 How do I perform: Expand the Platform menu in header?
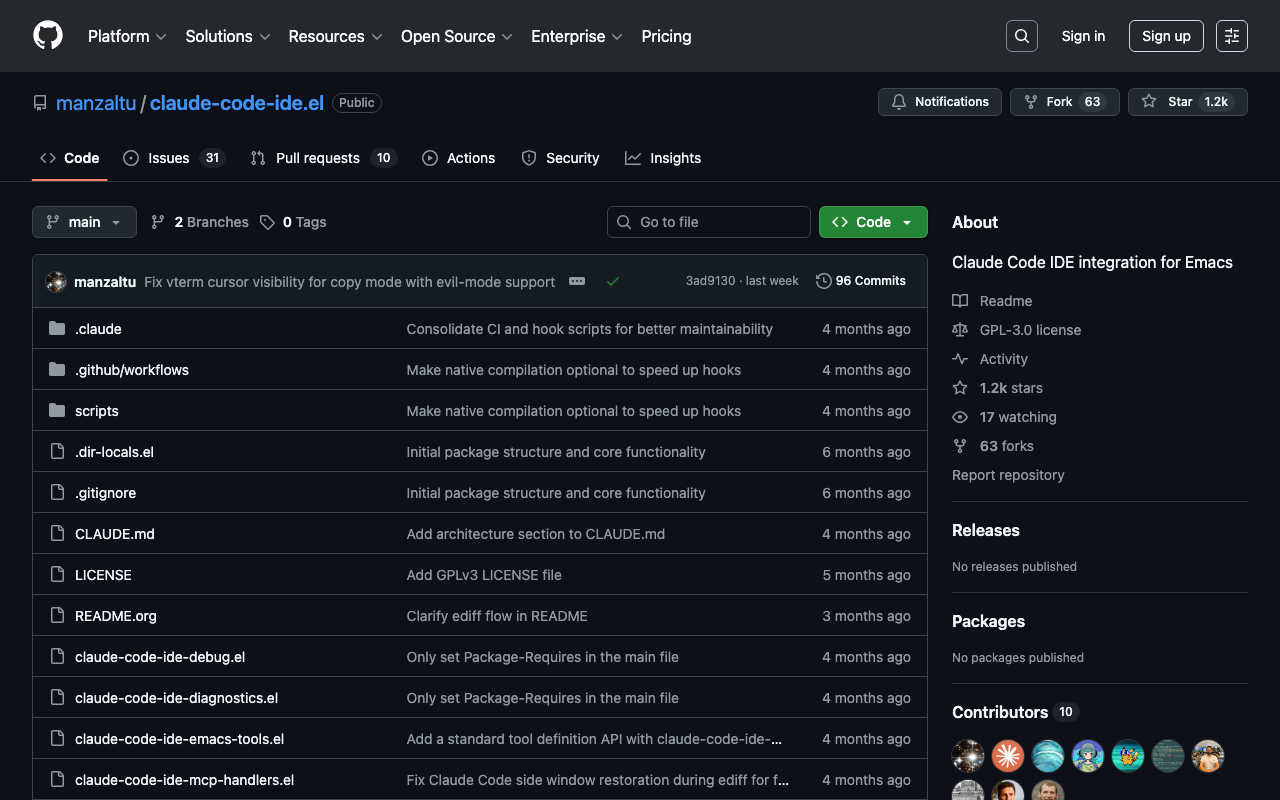coord(127,36)
